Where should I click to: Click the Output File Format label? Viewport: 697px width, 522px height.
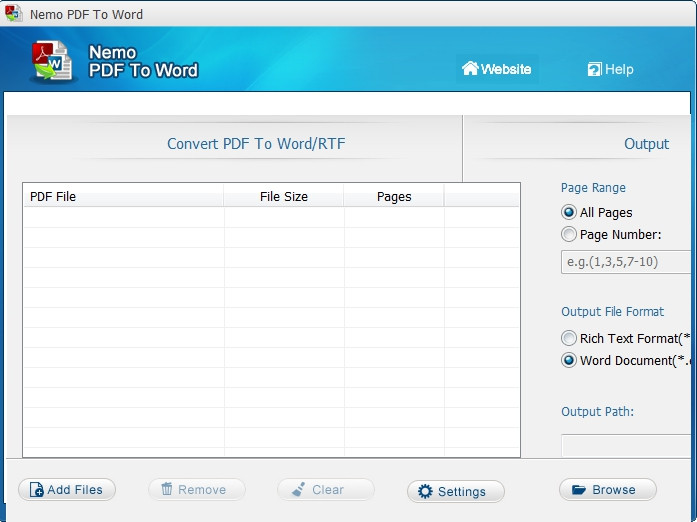613,312
